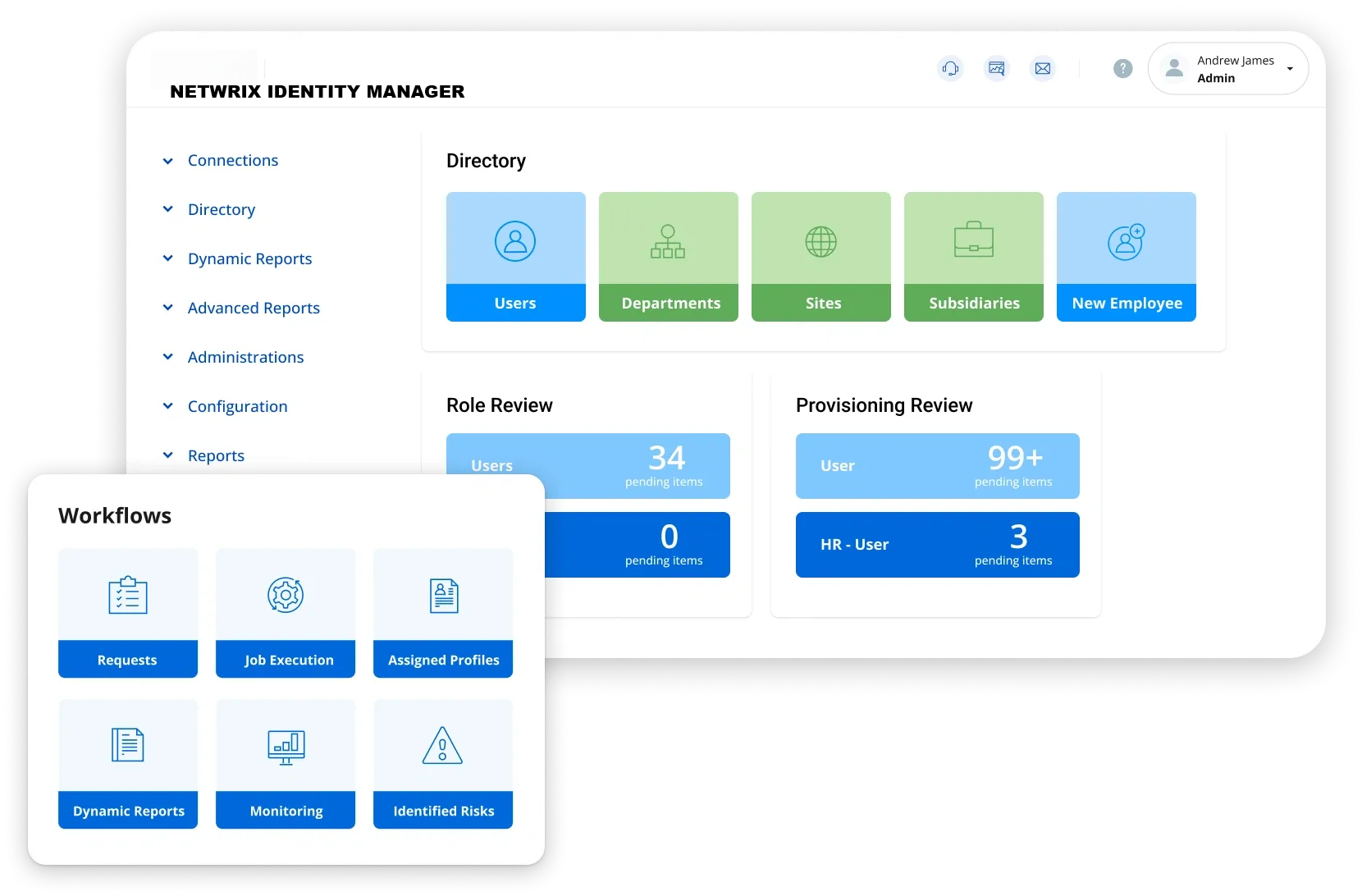Screen dimensions: 1362x896
Task: Click the Workflows panel heading
Action: 115,515
